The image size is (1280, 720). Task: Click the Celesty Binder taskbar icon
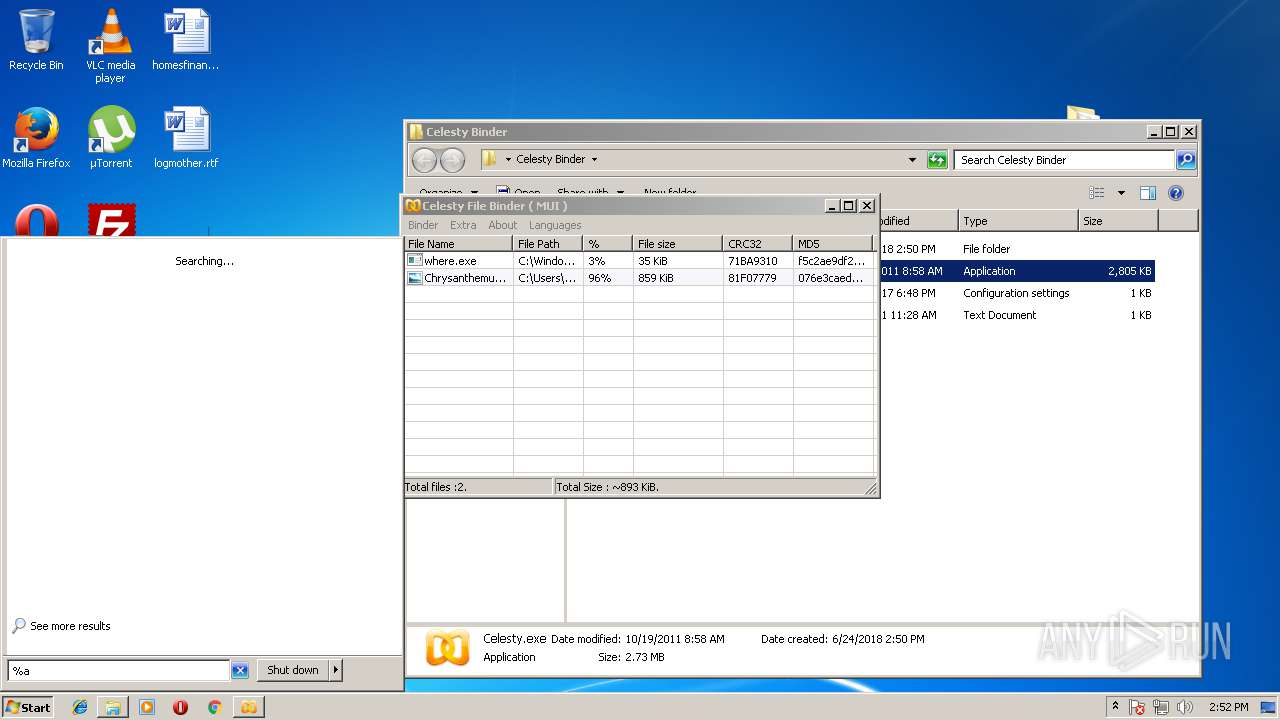pyautogui.click(x=248, y=707)
